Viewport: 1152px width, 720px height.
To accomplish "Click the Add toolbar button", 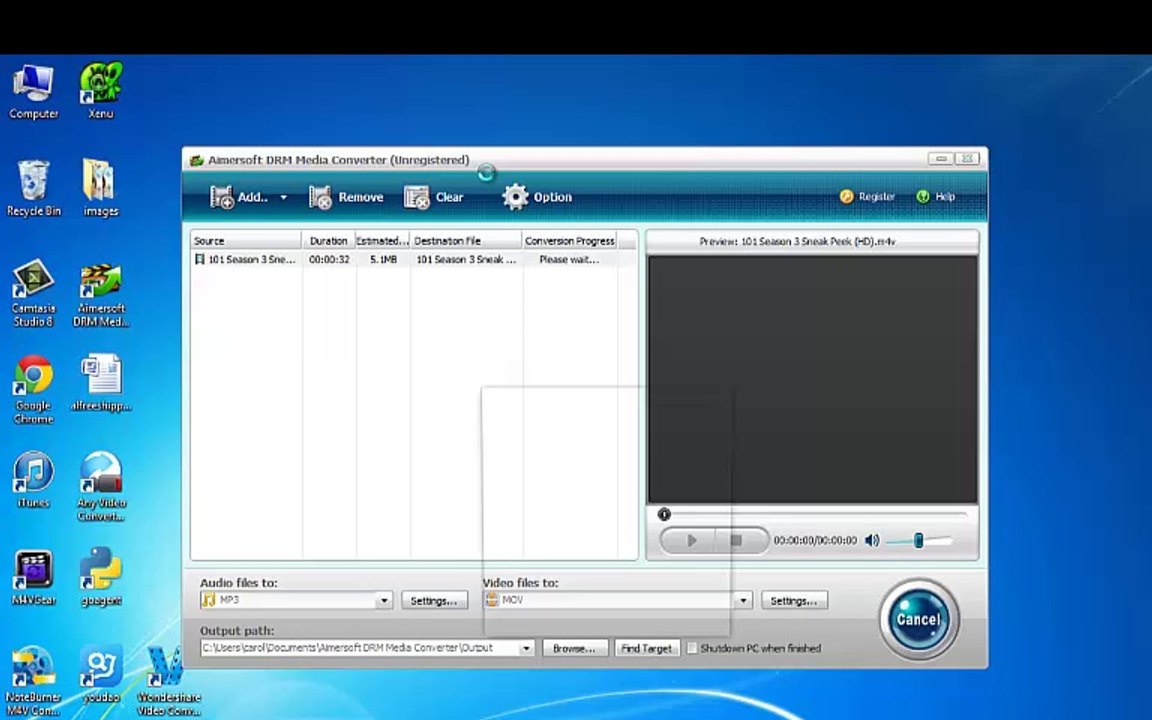I will [240, 197].
